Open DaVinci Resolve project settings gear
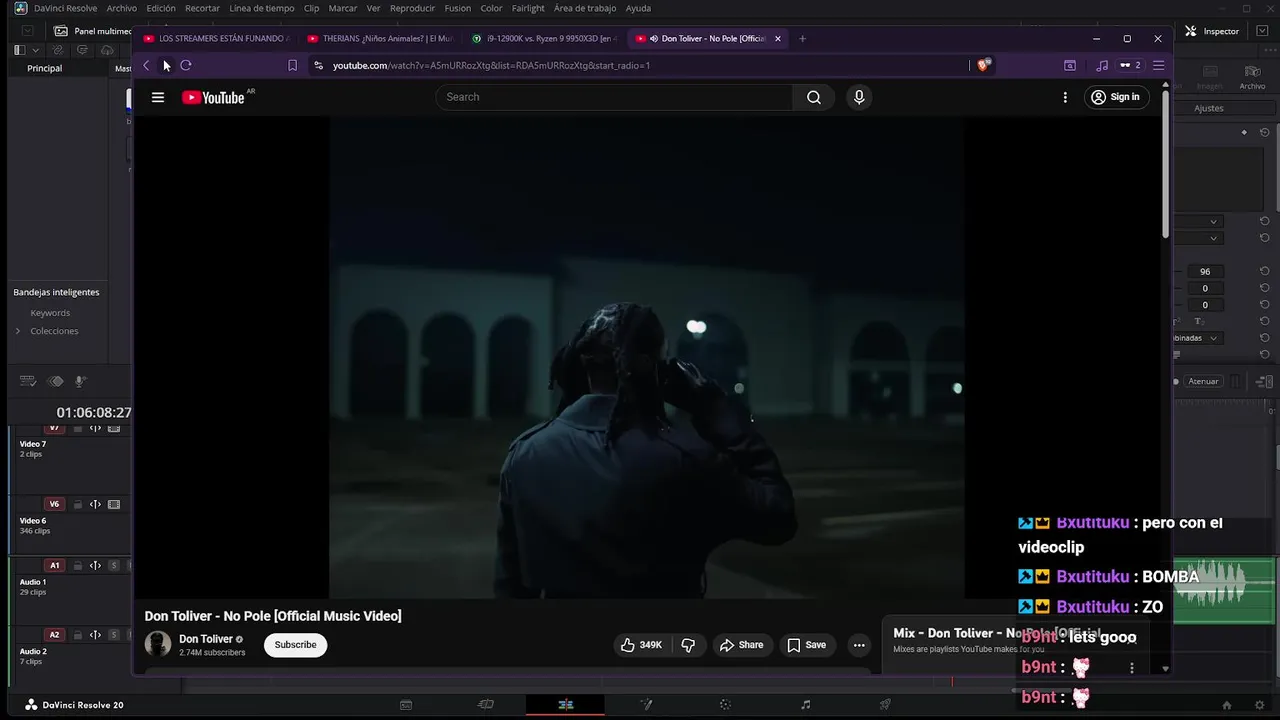Screen dimensions: 1280x720 [x=1258, y=705]
